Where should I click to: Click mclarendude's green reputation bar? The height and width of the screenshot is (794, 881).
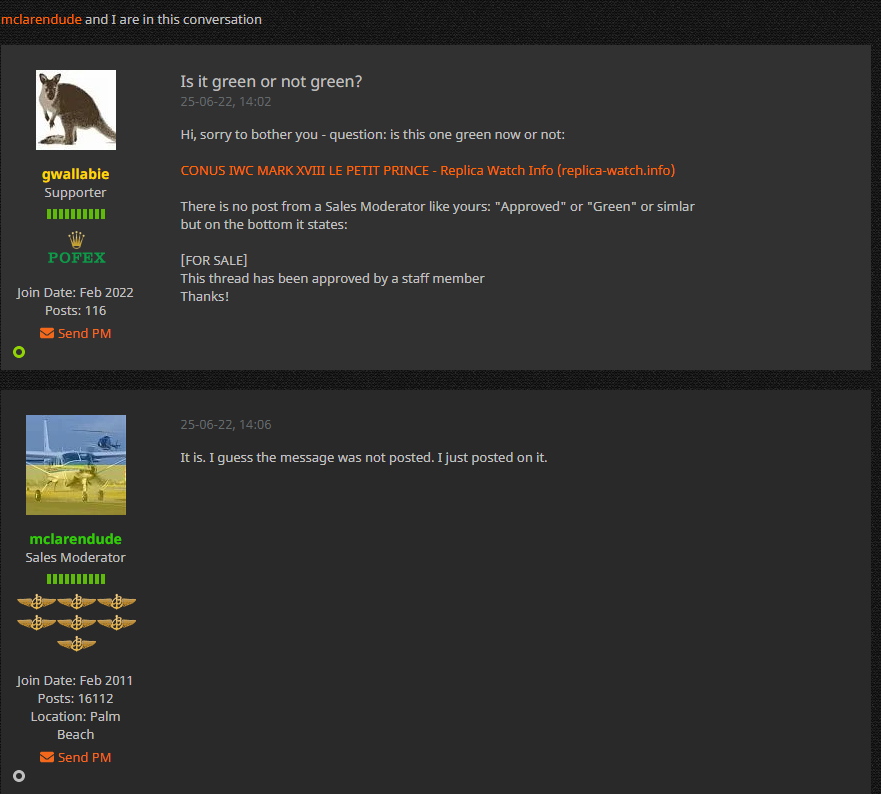click(x=76, y=579)
